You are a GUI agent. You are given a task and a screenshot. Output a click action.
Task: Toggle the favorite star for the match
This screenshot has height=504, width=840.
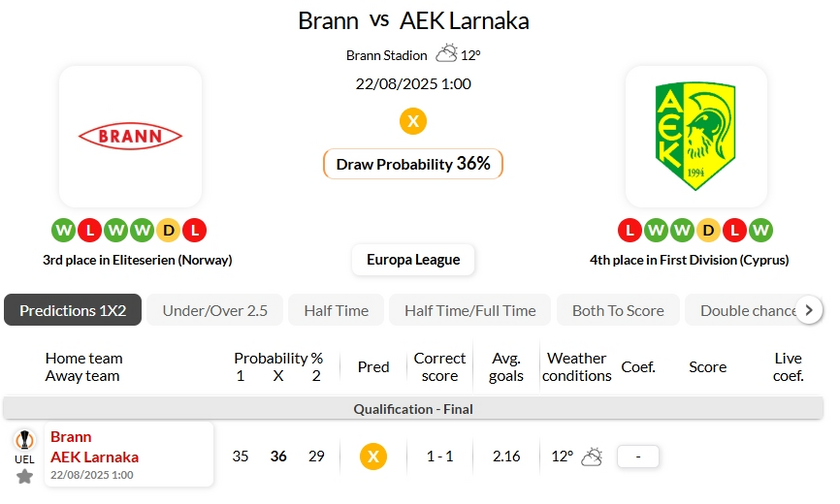pyautogui.click(x=25, y=476)
